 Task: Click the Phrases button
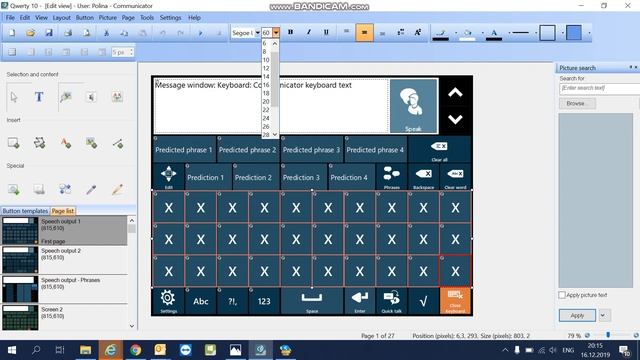point(391,177)
